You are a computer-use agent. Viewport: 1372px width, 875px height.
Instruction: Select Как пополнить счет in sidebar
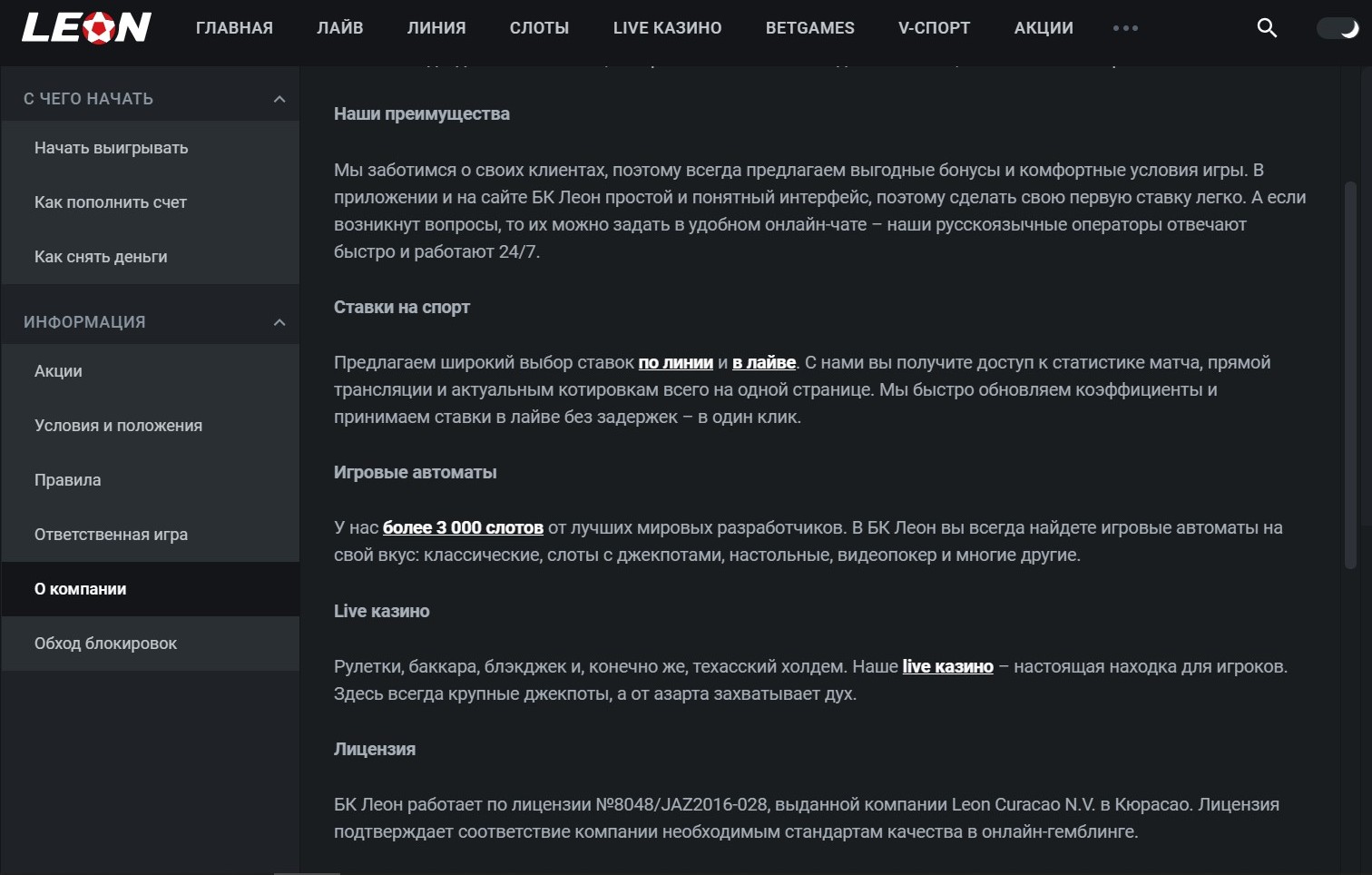tap(151, 202)
